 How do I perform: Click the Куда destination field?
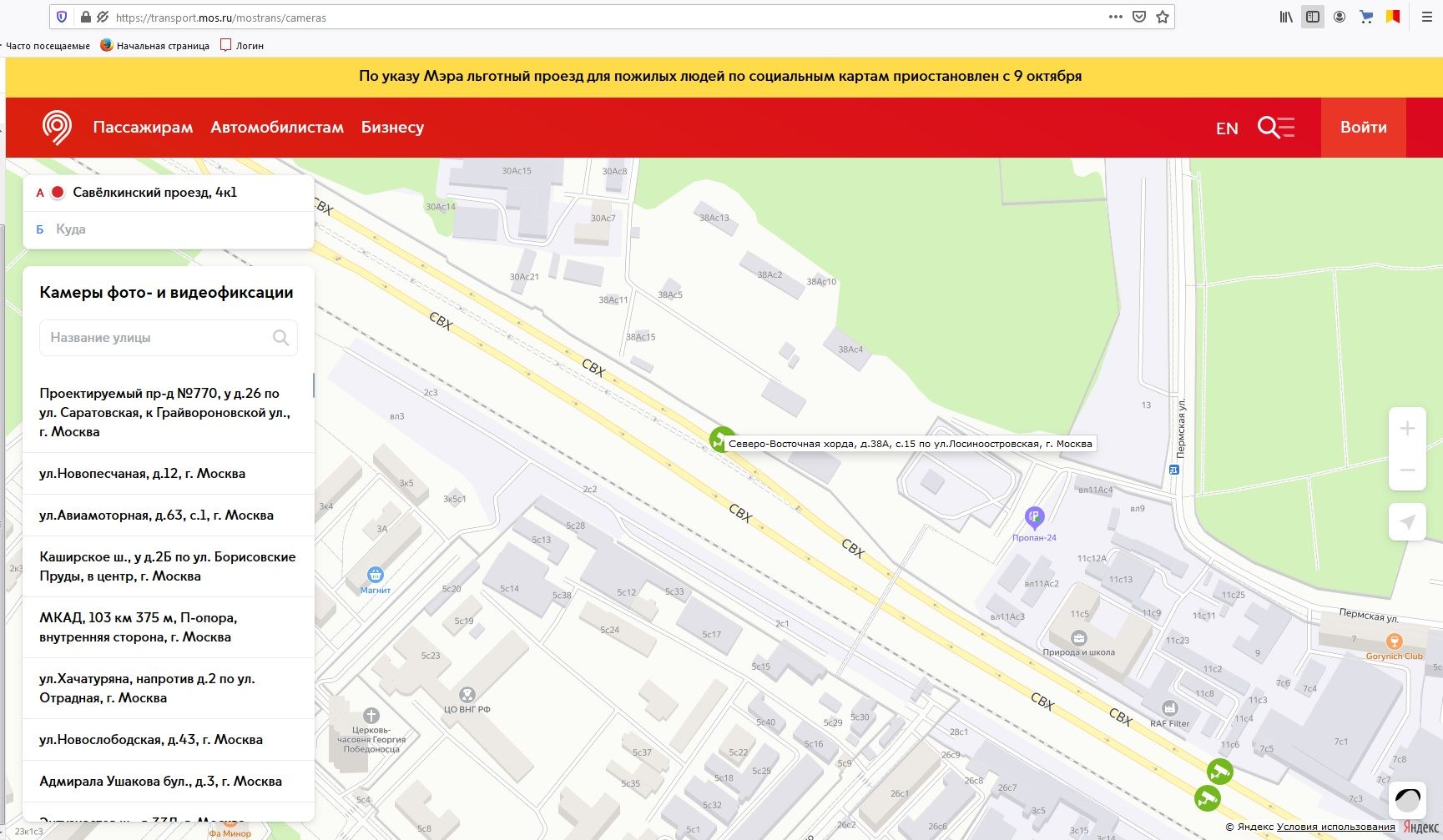[167, 229]
